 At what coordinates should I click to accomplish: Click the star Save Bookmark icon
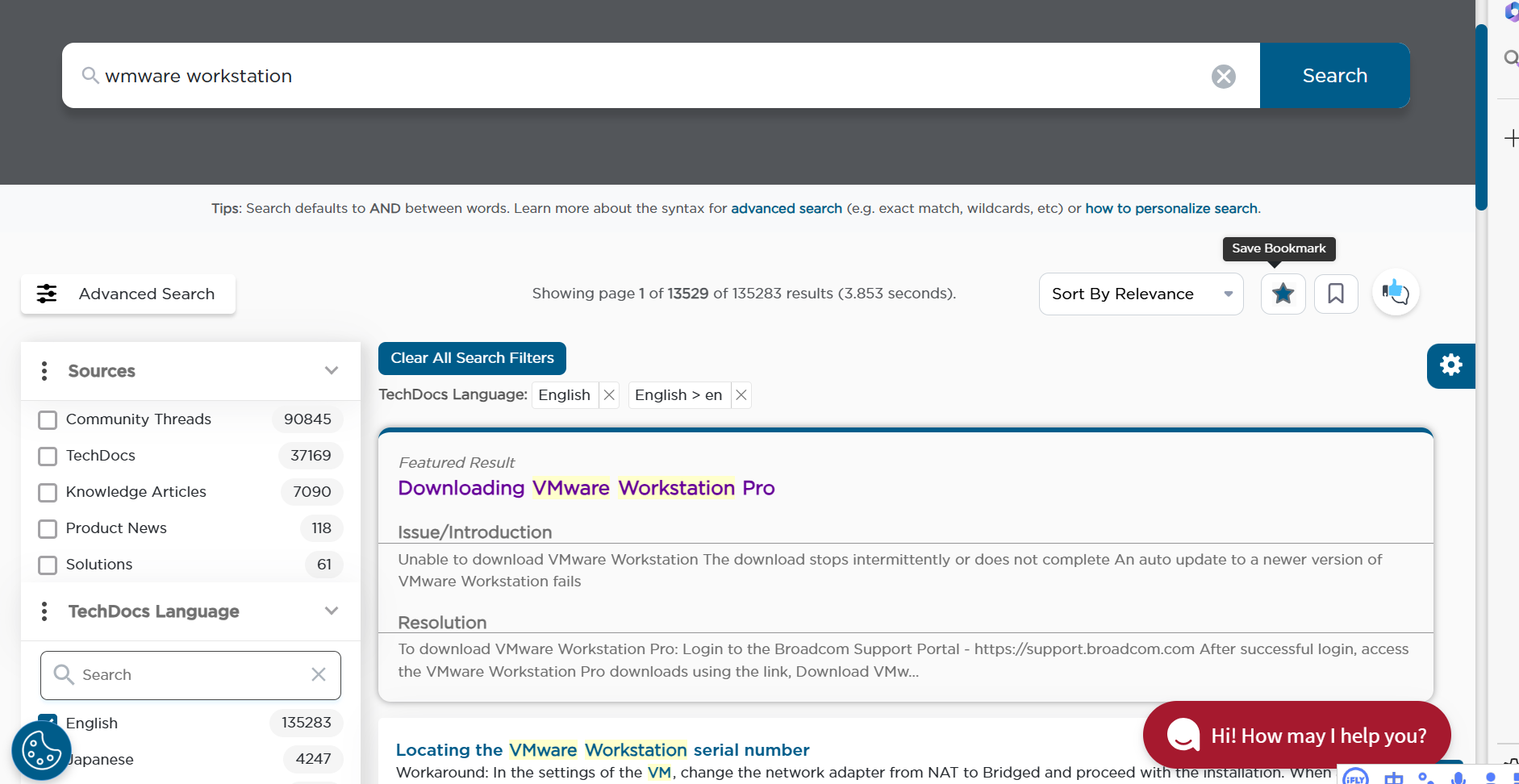1283,294
